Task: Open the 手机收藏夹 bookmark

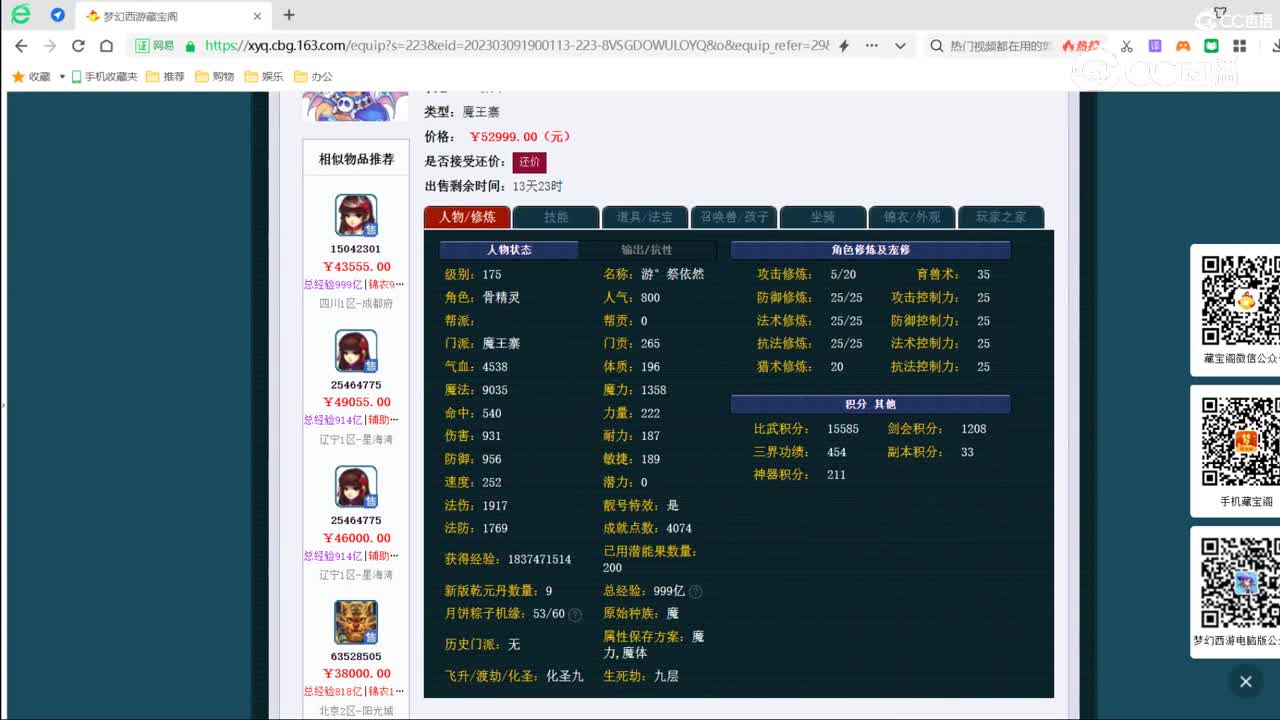Action: coord(105,76)
